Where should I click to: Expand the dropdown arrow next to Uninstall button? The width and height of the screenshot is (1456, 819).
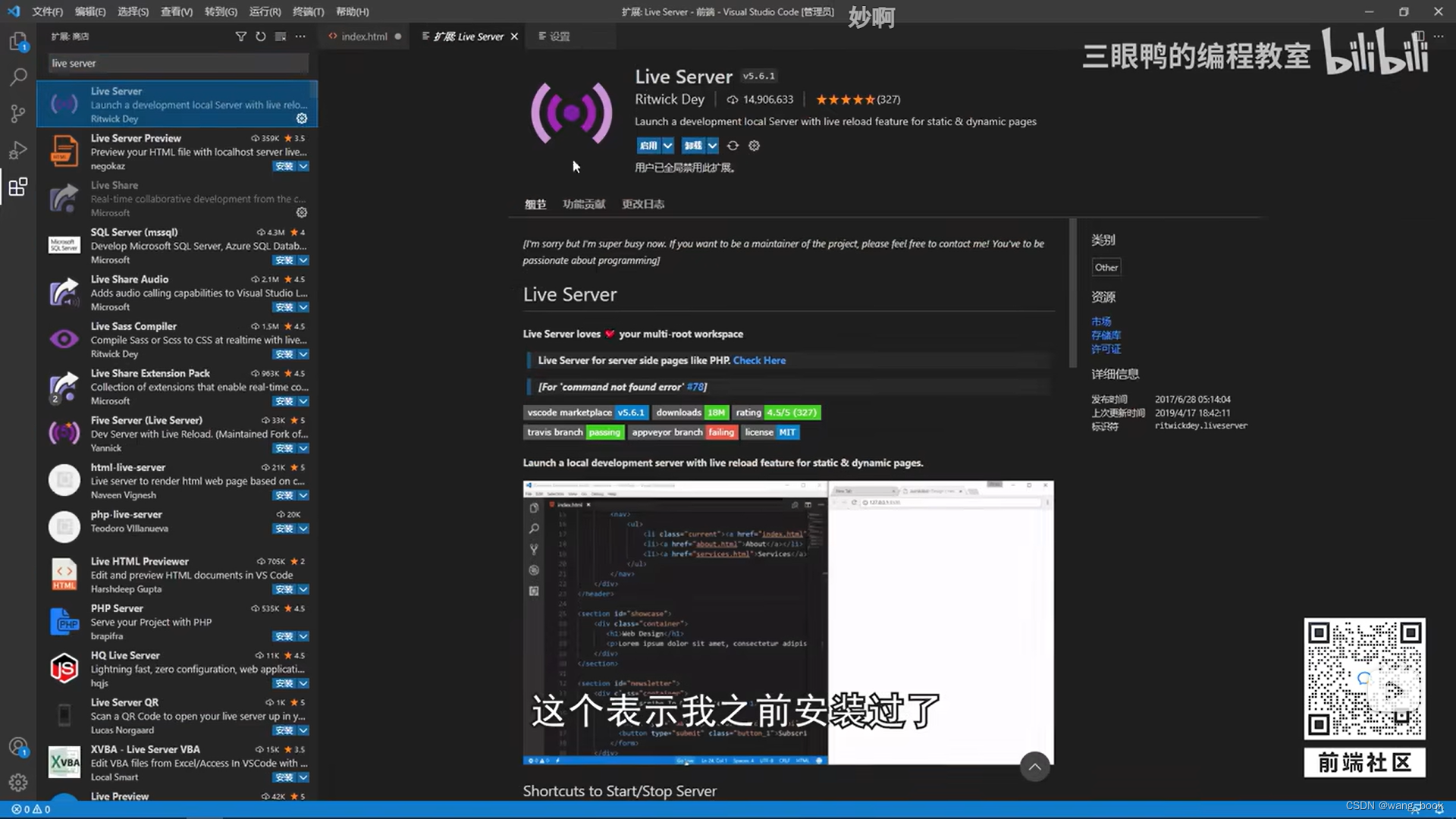(713, 146)
